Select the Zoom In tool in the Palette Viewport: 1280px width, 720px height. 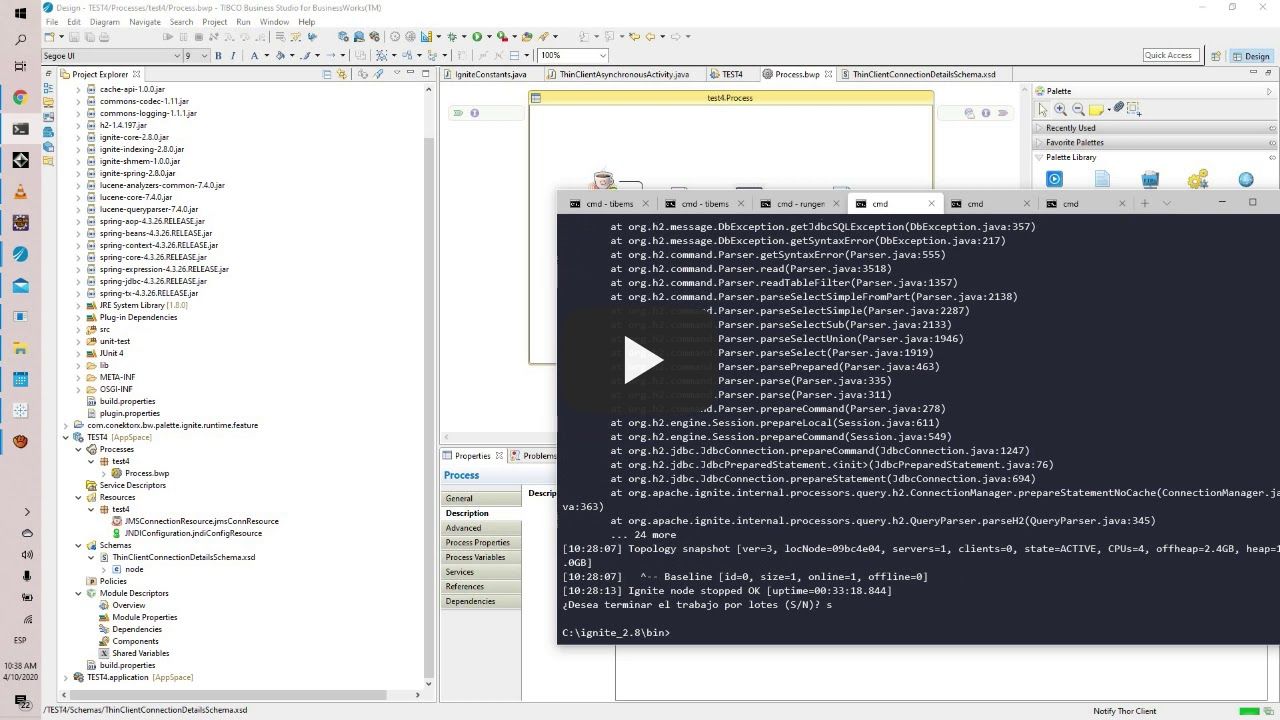pyautogui.click(x=1061, y=108)
